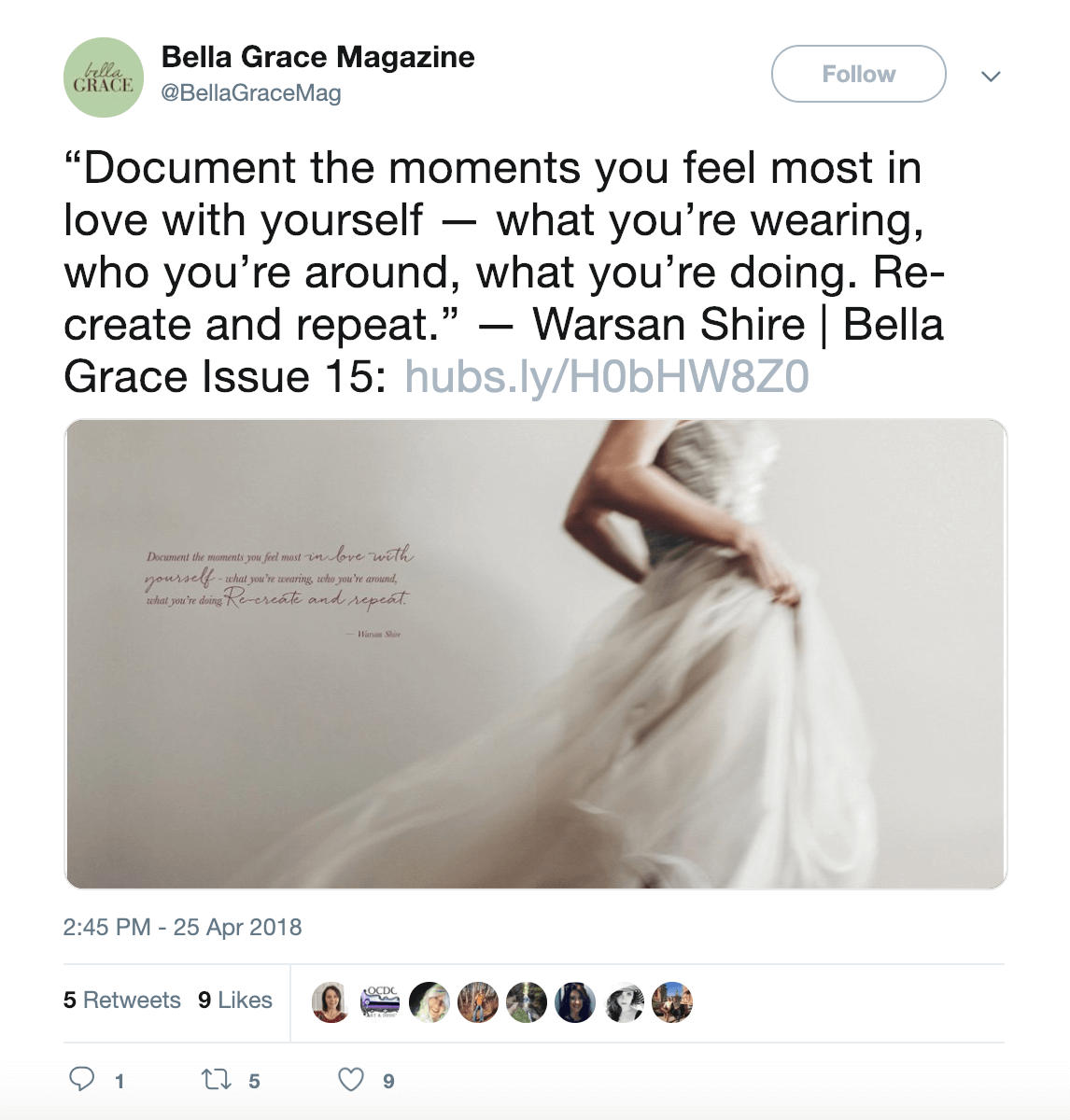Like the tweet using the heart icon
The width and height of the screenshot is (1070, 1120).
coord(353,1078)
